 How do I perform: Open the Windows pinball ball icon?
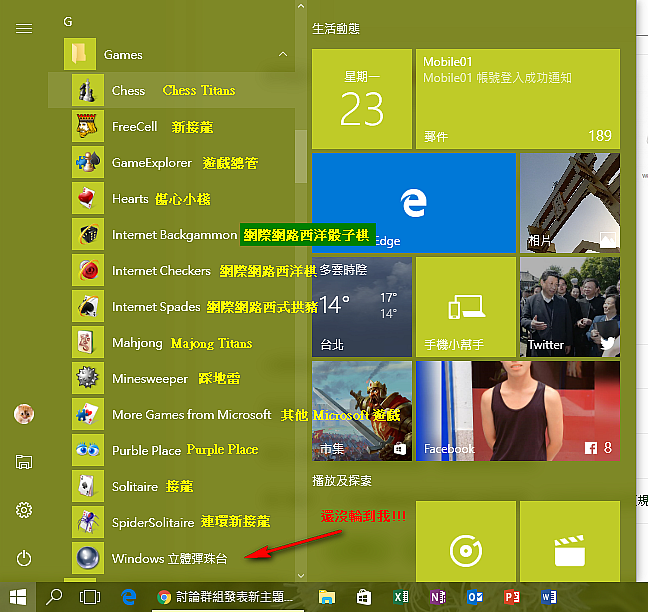pyautogui.click(x=88, y=558)
